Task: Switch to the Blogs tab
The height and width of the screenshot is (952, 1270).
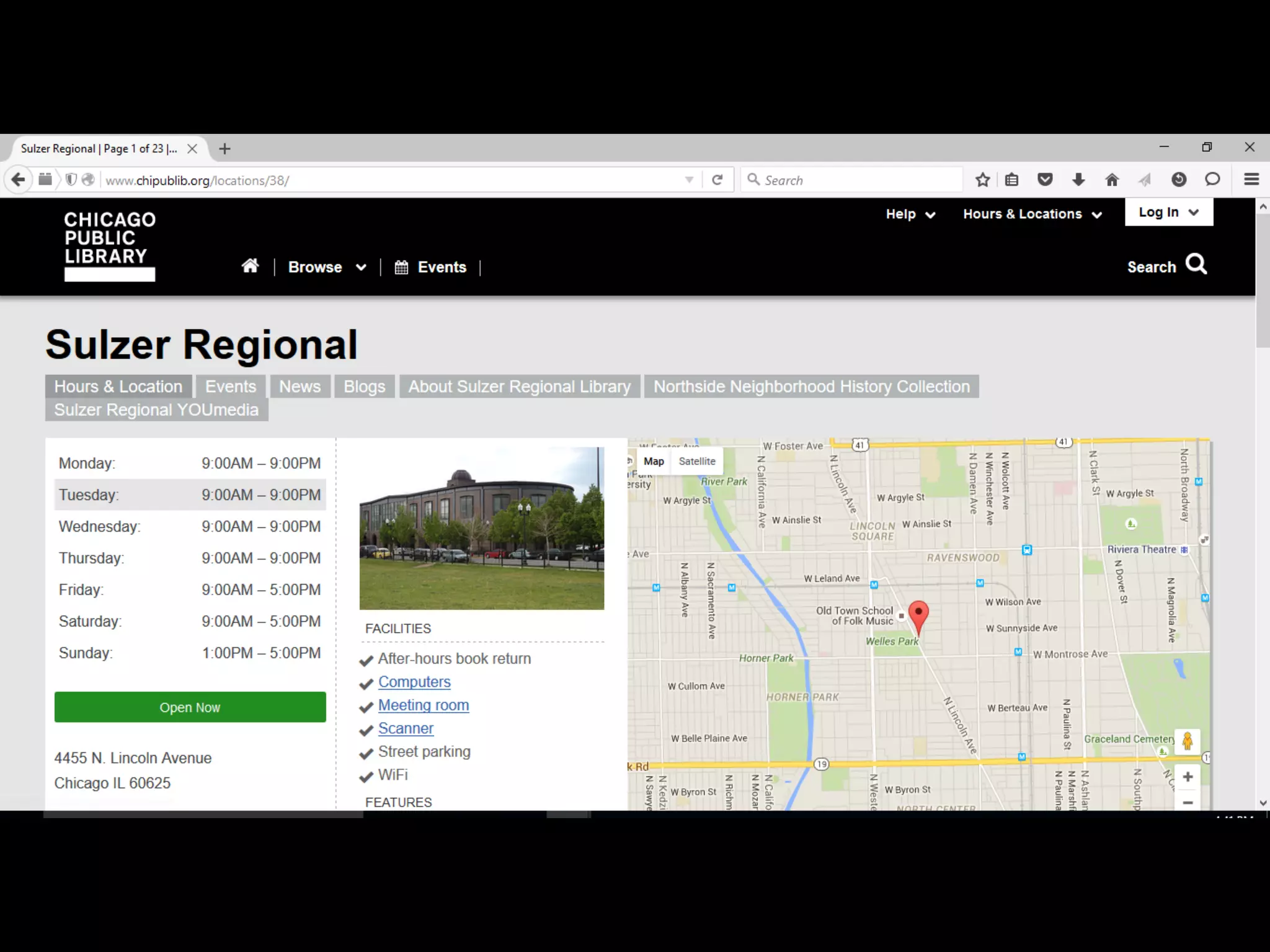Action: tap(365, 387)
